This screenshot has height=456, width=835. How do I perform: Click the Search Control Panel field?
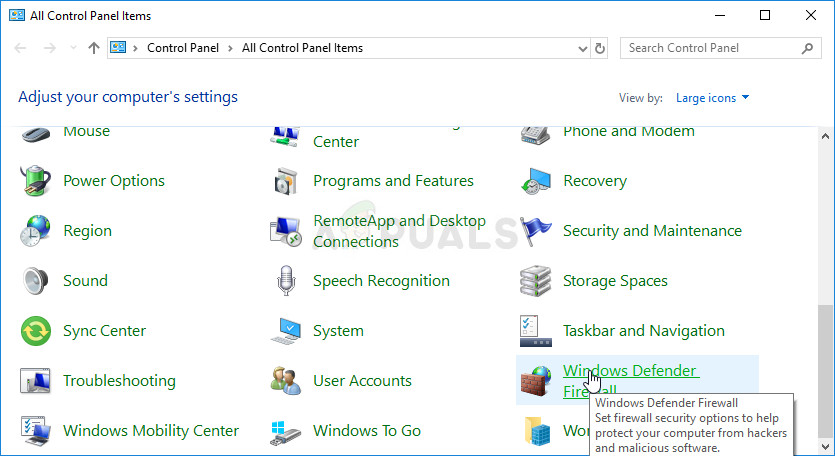click(x=712, y=48)
